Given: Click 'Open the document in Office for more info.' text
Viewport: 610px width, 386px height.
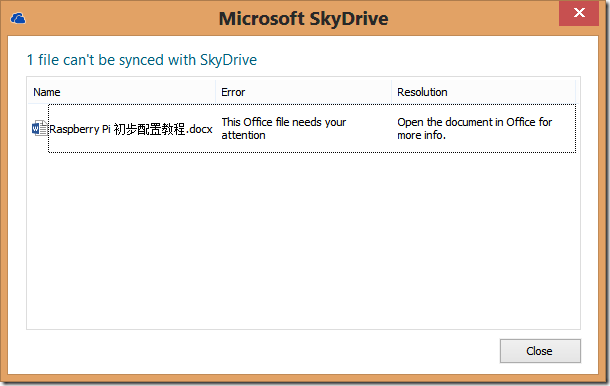Looking at the screenshot, I should pos(475,128).
